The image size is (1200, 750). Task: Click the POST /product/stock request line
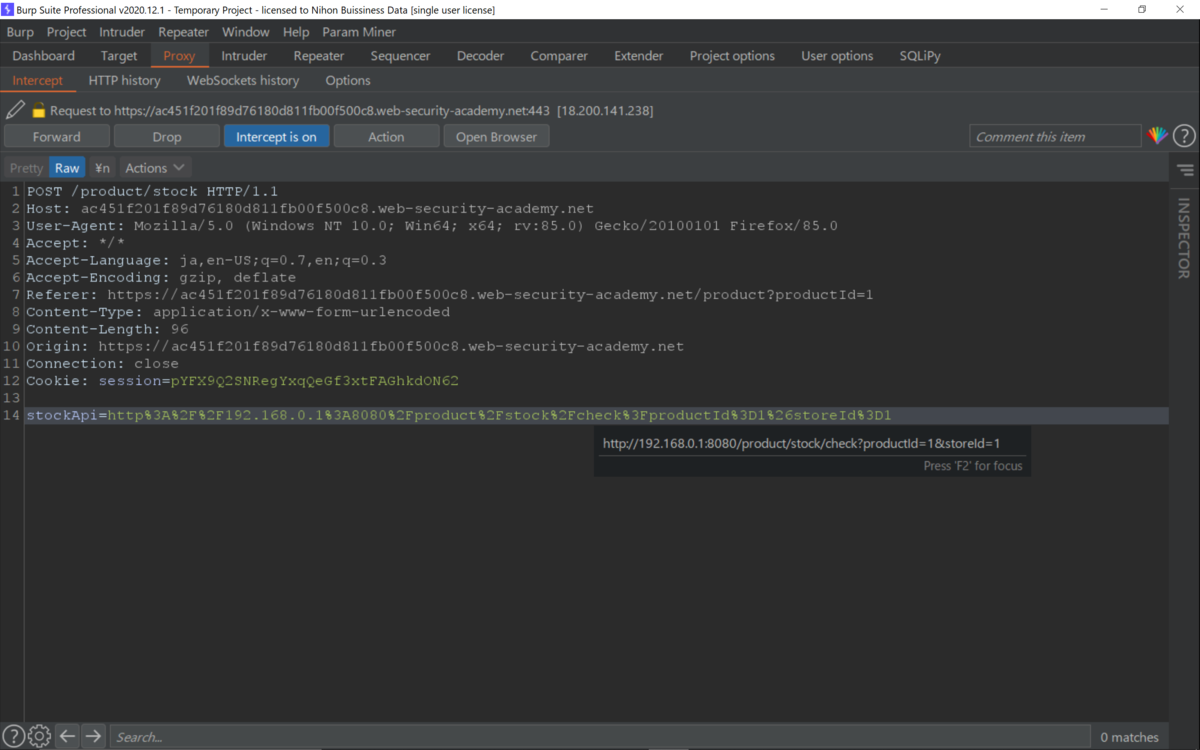[152, 191]
